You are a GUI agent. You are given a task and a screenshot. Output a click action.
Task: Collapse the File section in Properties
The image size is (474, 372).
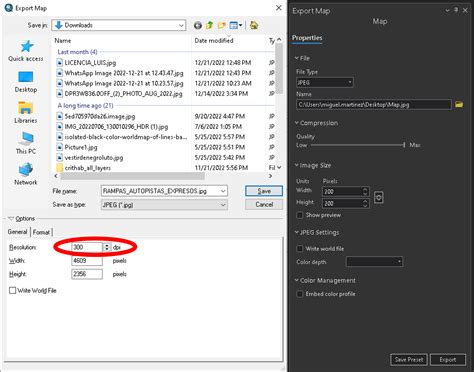296,58
